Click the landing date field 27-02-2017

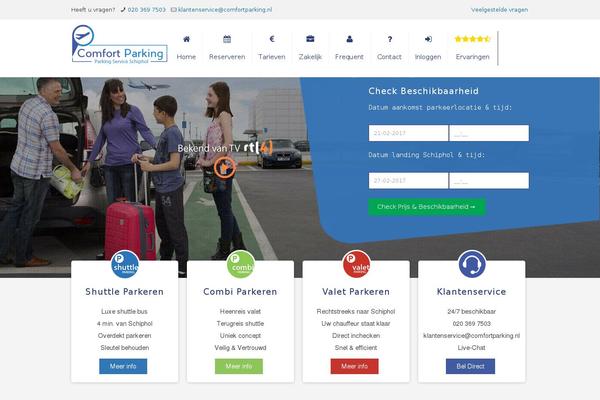pyautogui.click(x=408, y=181)
